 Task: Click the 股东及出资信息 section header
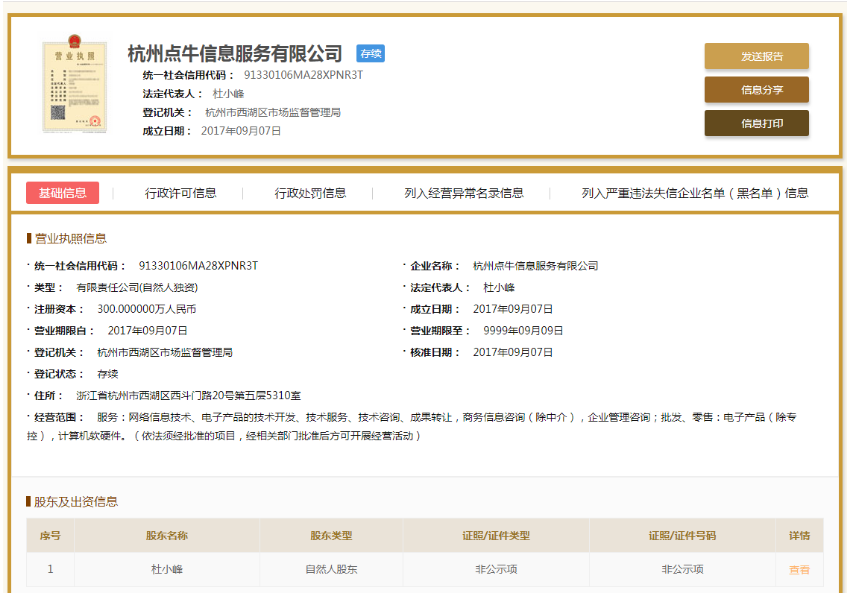coord(76,502)
